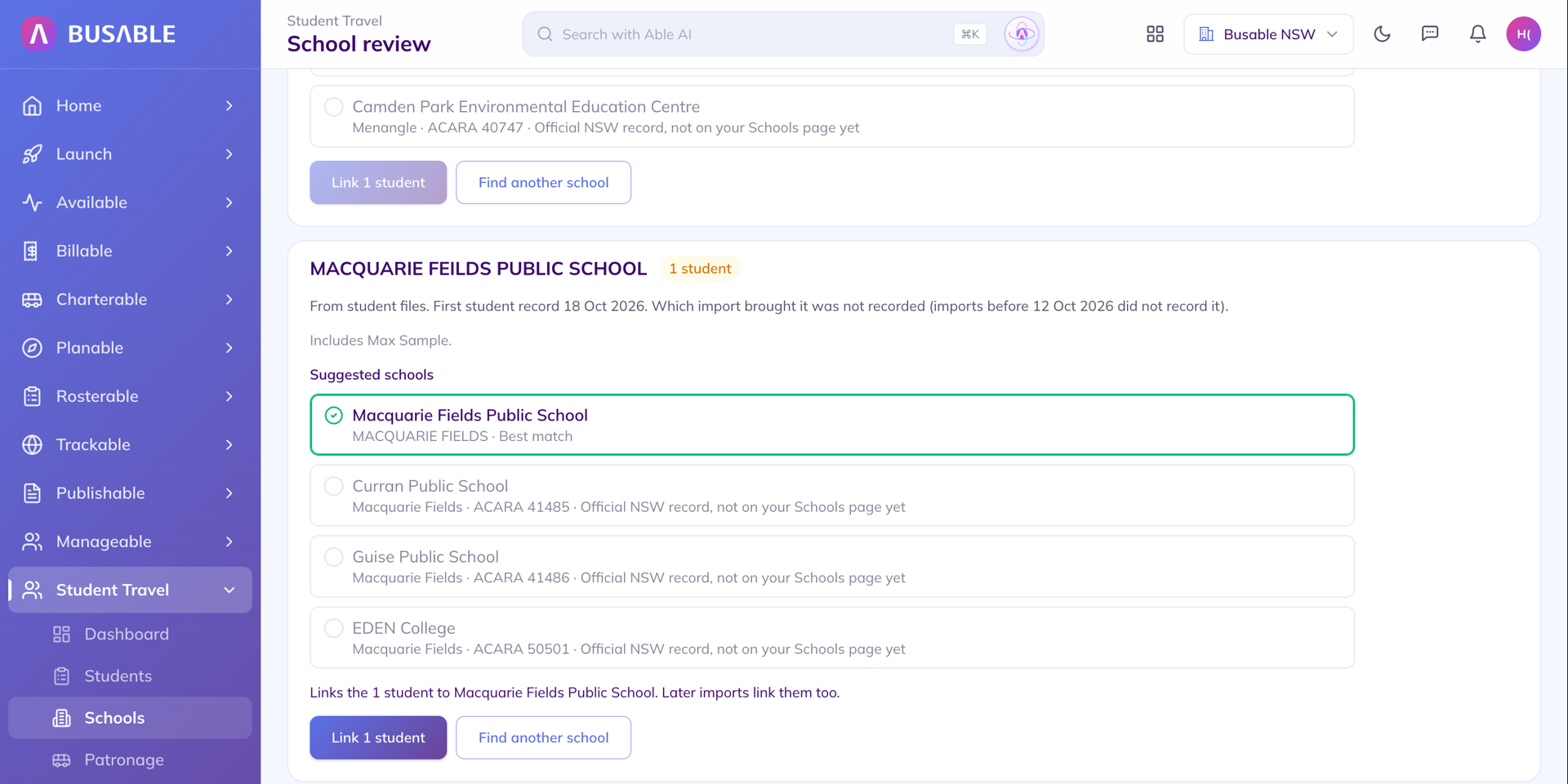Expand the Manageable menu chevron
Viewport: 1568px width, 784px height.
tap(229, 541)
